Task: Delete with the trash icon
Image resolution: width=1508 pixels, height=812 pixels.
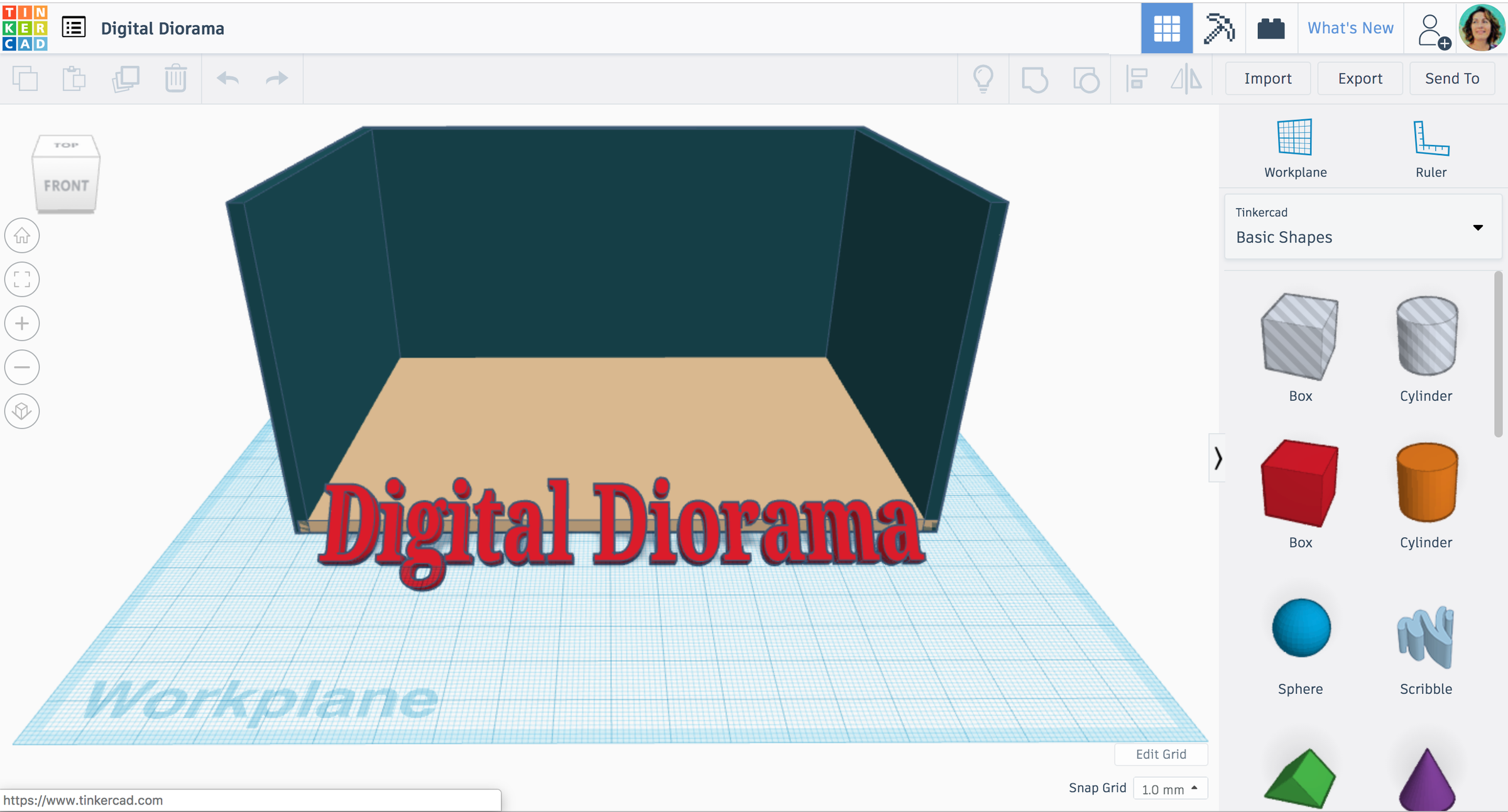Action: pyautogui.click(x=175, y=78)
